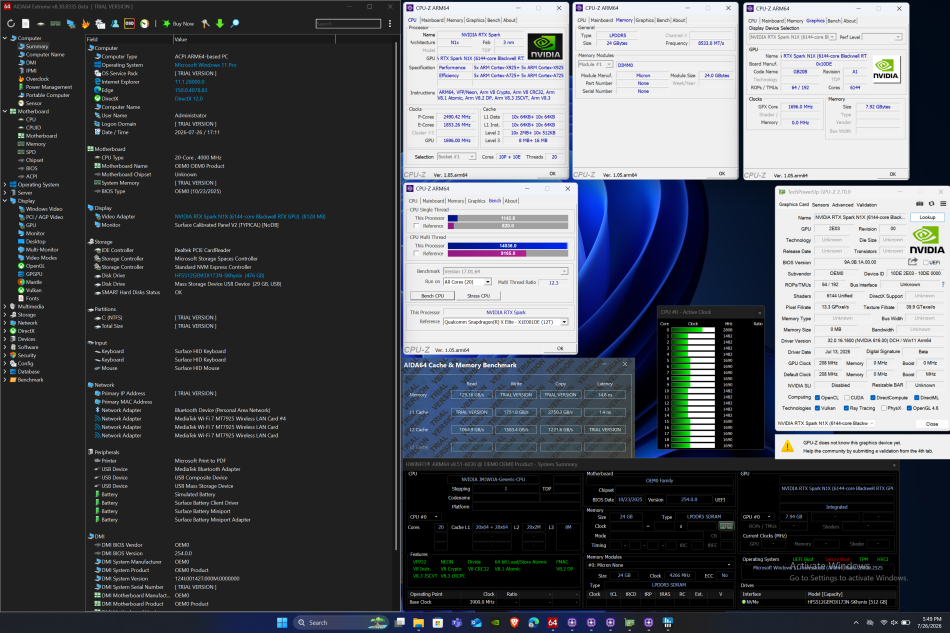Screen dimensions: 950x633
Task: Open the CPU-Z Socket selection dropdown
Action: coord(456,157)
